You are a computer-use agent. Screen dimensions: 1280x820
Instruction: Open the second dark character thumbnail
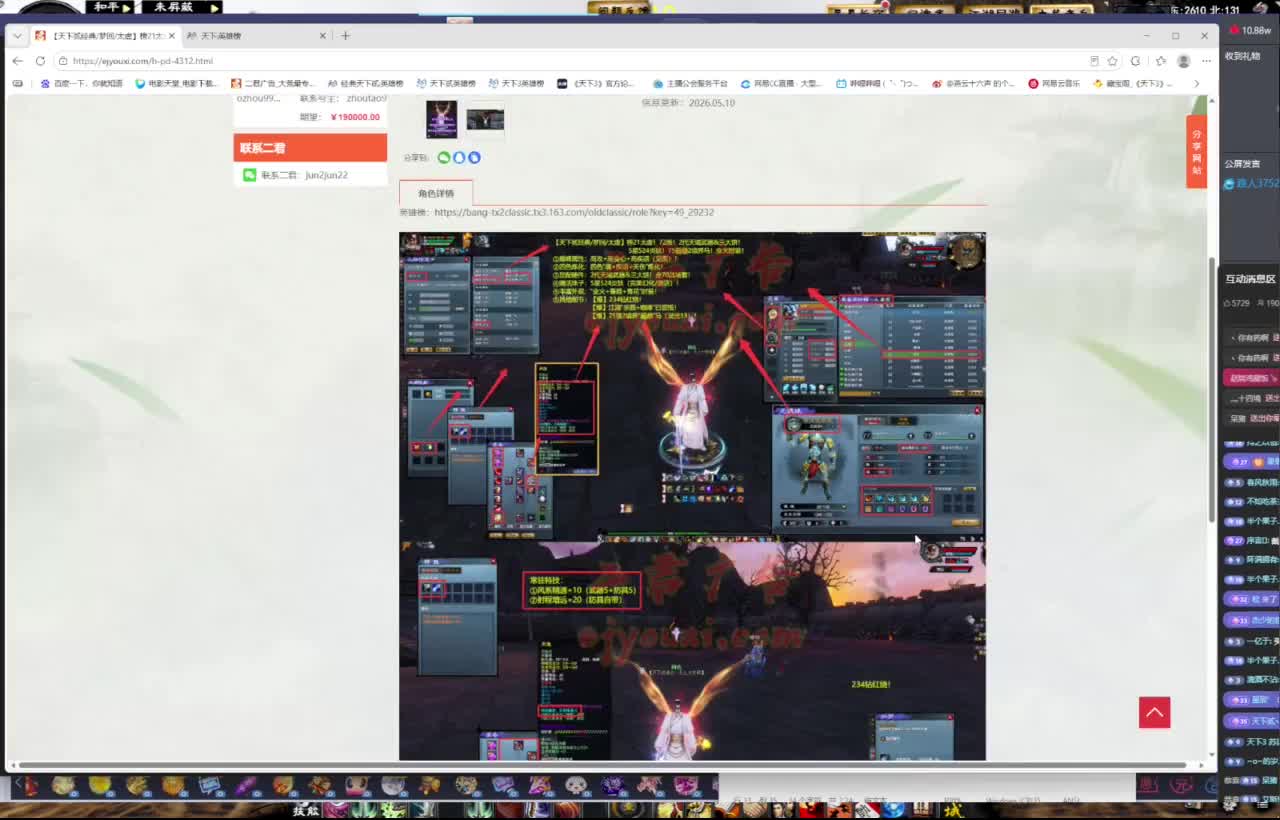(485, 119)
